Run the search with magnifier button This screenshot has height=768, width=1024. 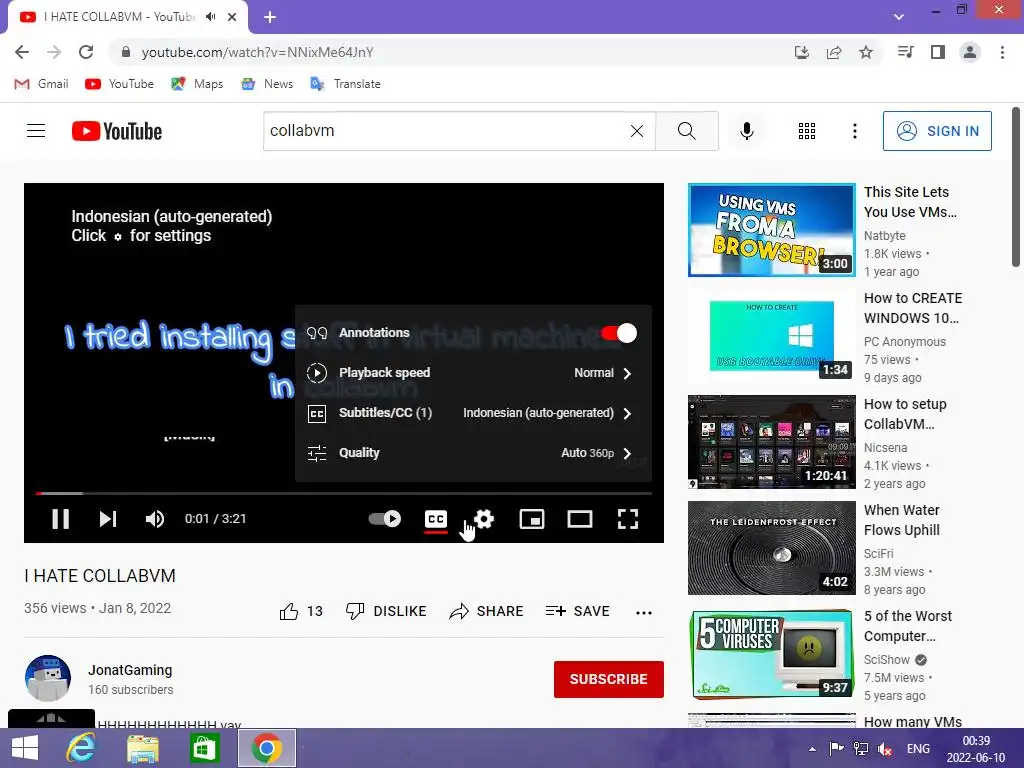(686, 131)
